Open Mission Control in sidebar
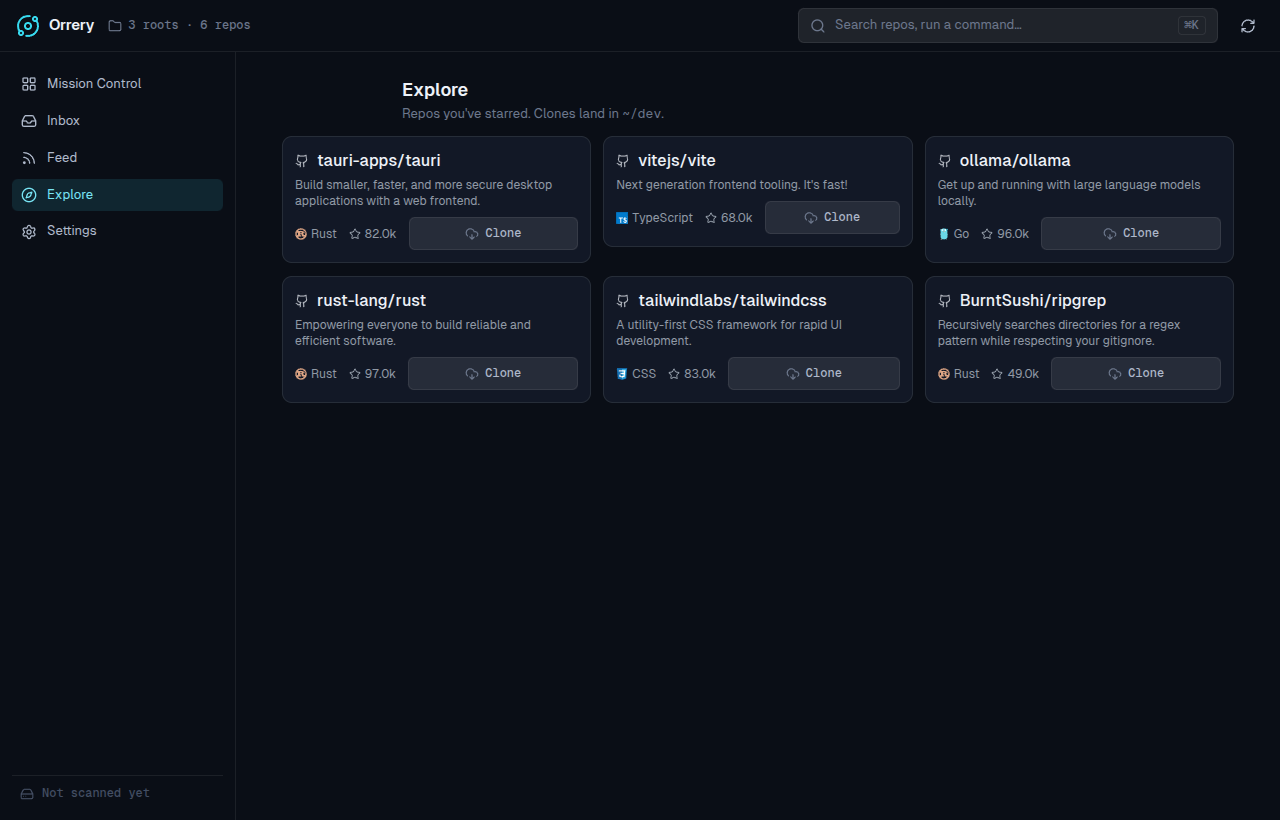 (117, 84)
